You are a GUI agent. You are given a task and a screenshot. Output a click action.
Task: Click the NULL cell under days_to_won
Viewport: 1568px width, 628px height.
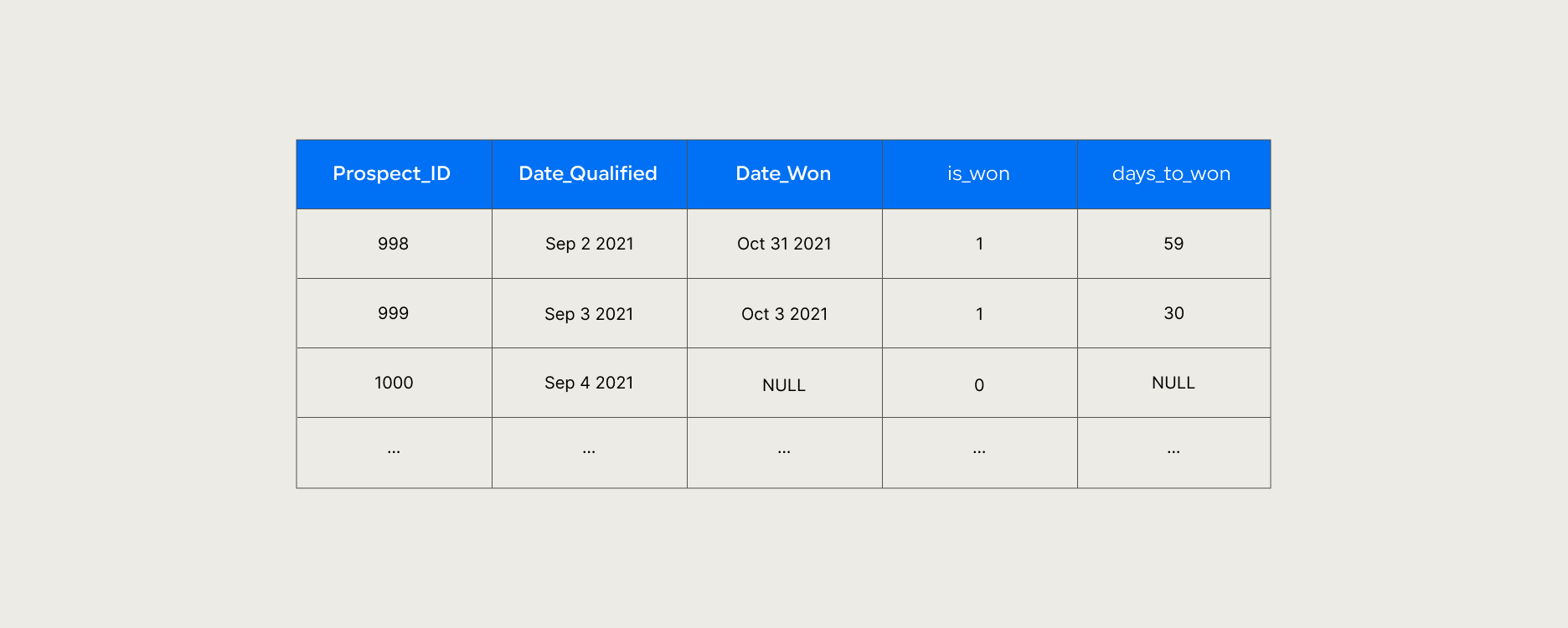(1173, 383)
